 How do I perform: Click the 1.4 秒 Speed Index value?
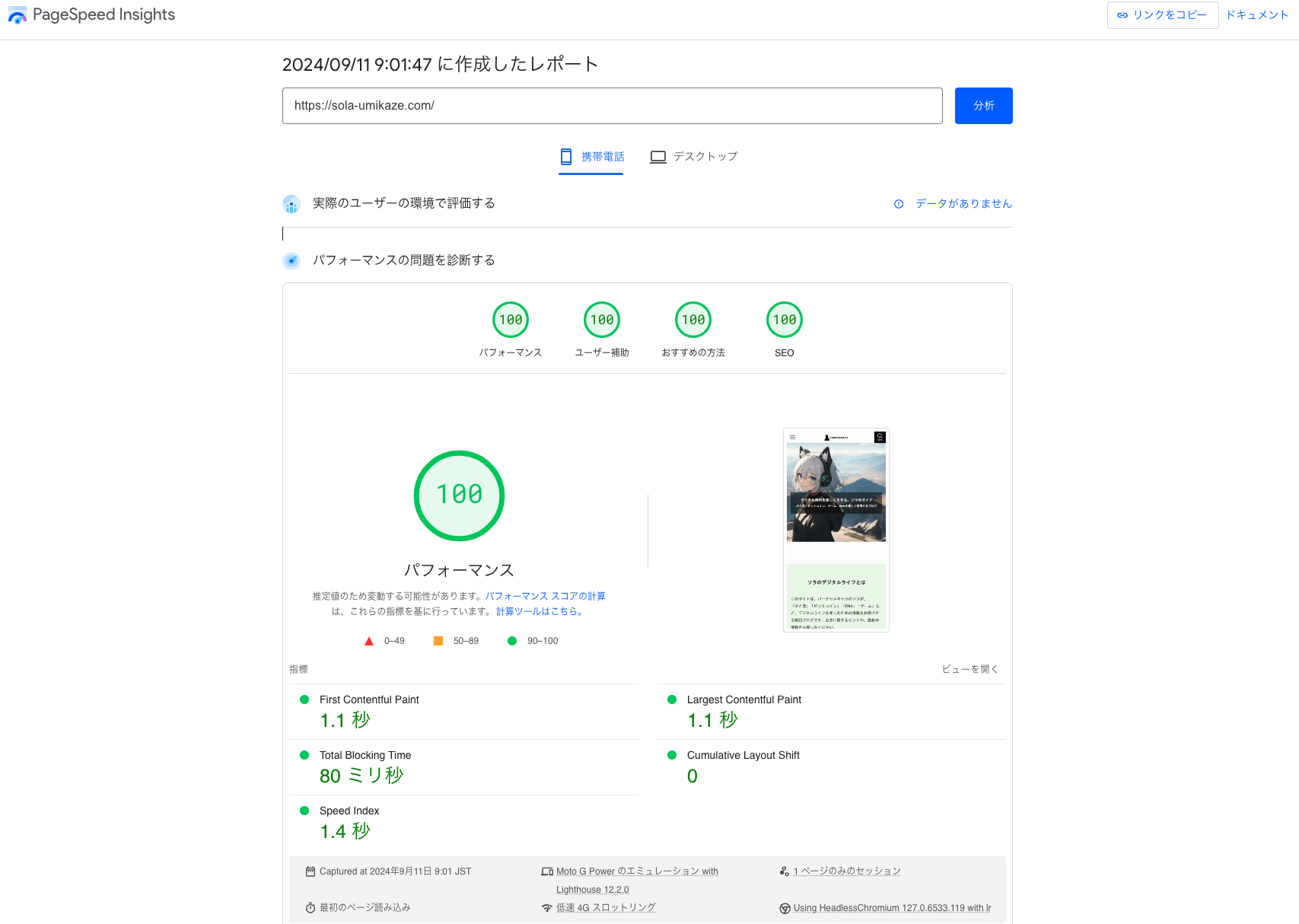pyautogui.click(x=345, y=831)
